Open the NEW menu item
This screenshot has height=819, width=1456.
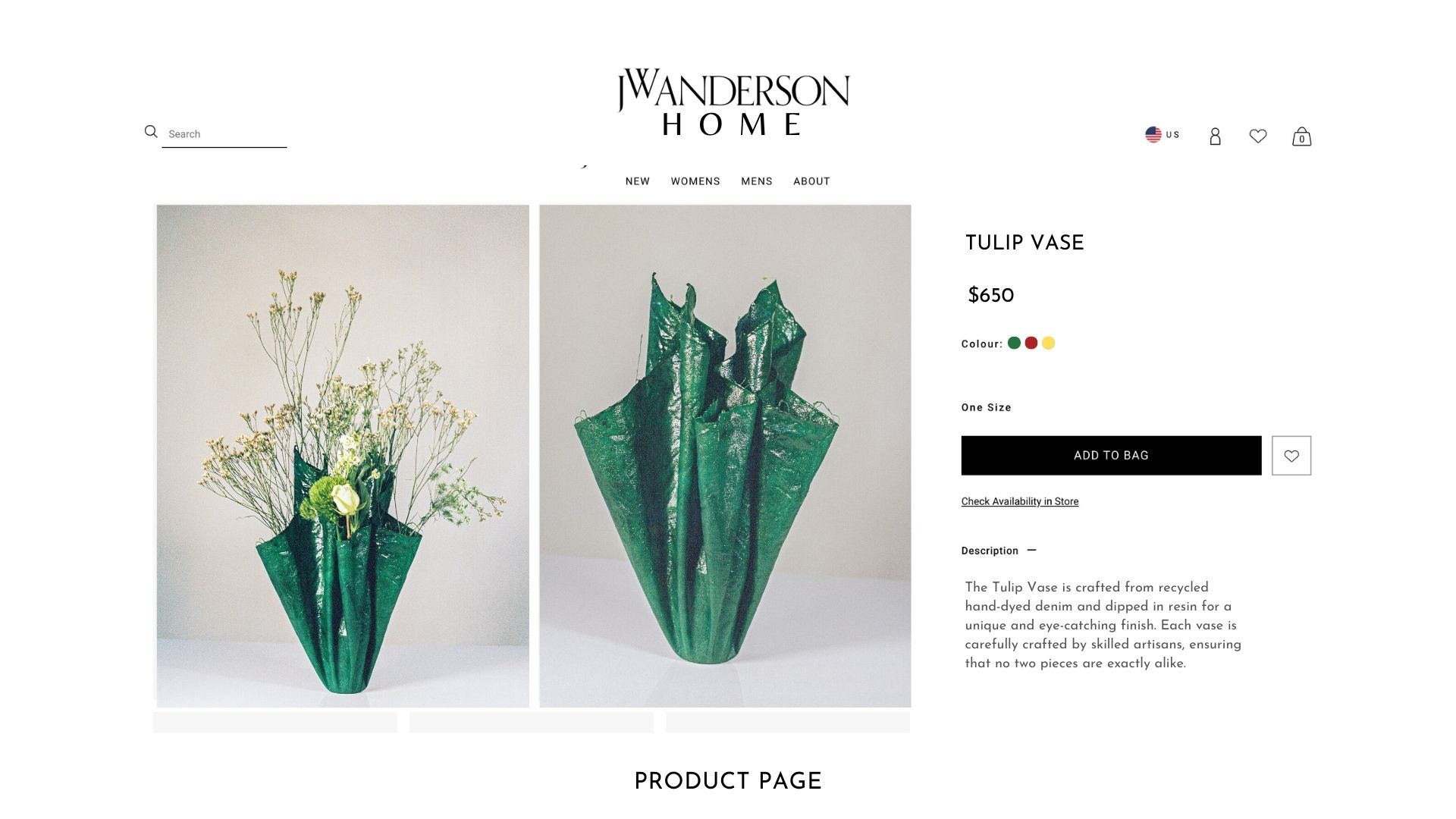(x=638, y=181)
